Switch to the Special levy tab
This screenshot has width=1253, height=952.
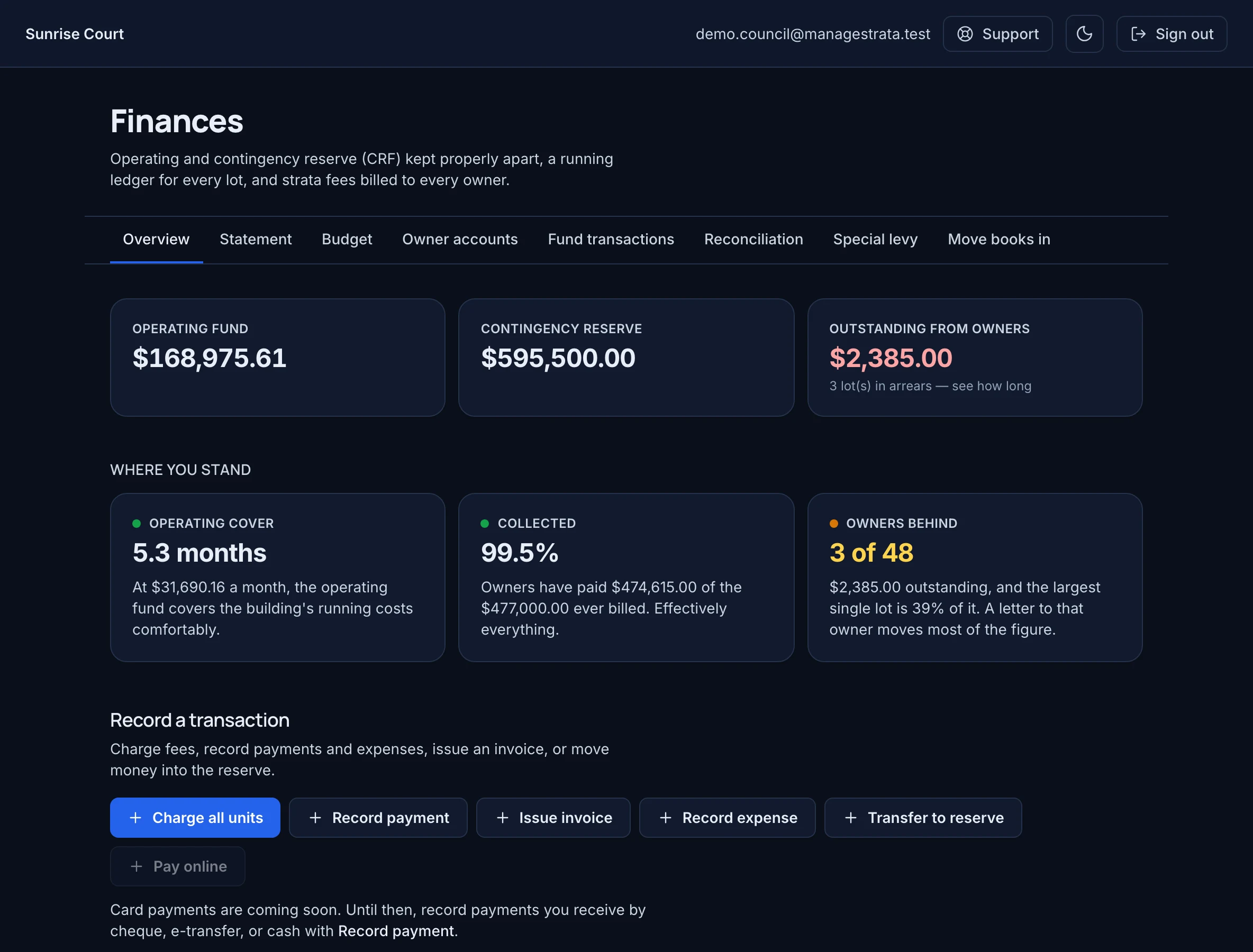(x=875, y=239)
